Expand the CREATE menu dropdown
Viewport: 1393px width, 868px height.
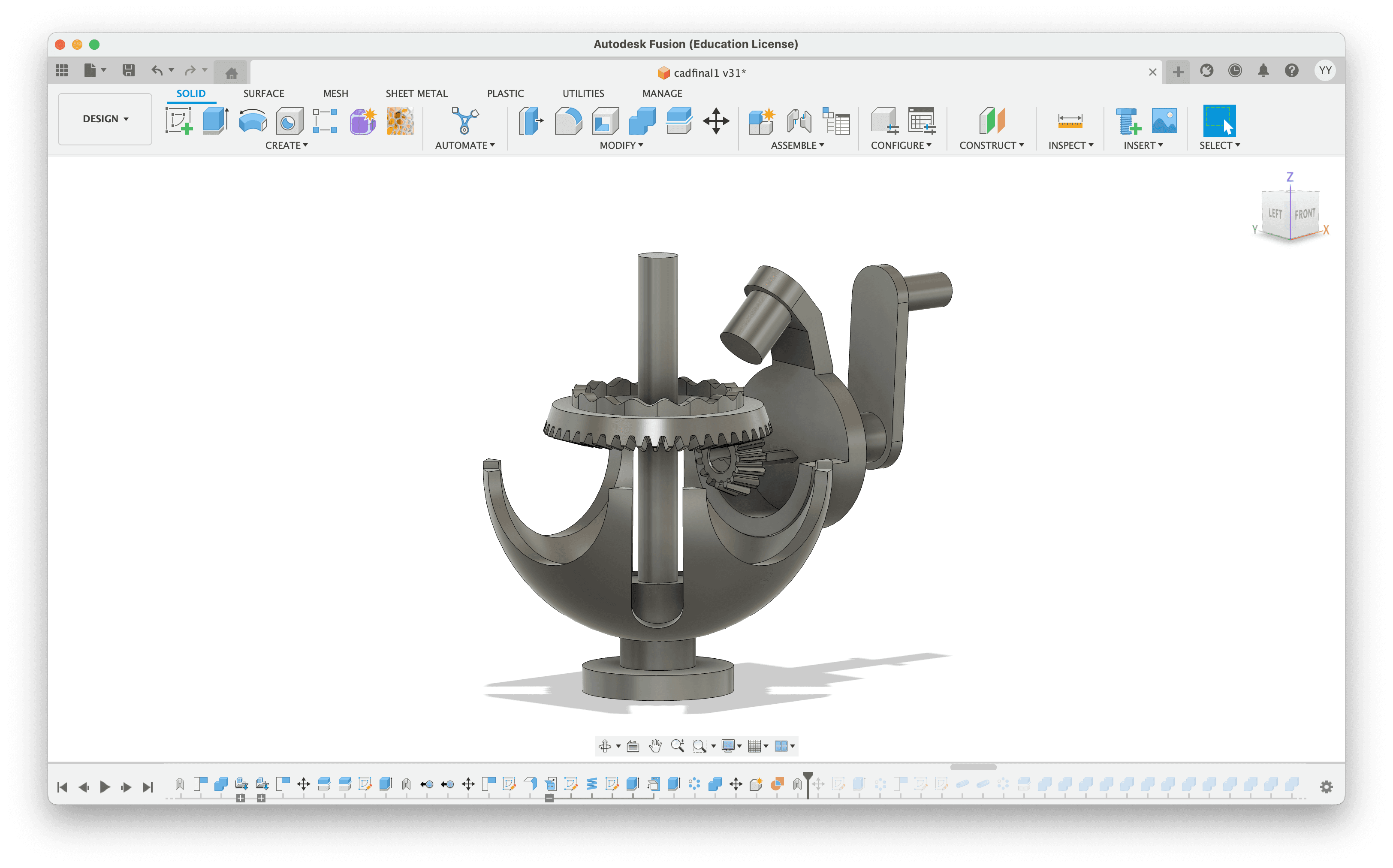pyautogui.click(x=286, y=145)
